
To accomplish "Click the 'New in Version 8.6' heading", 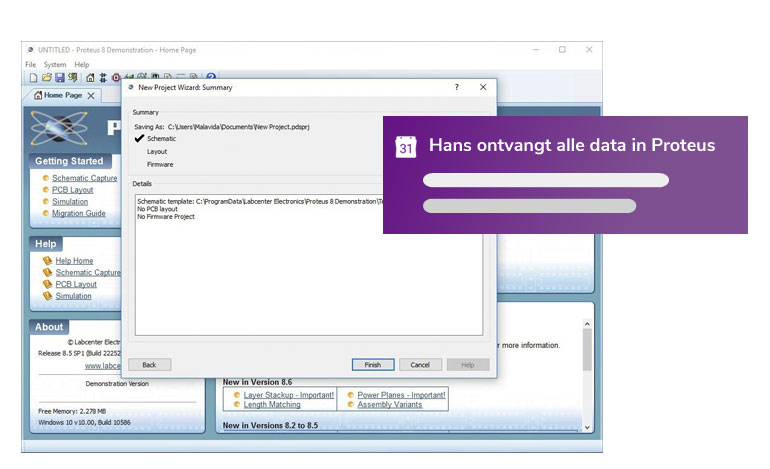I will pos(257,382).
